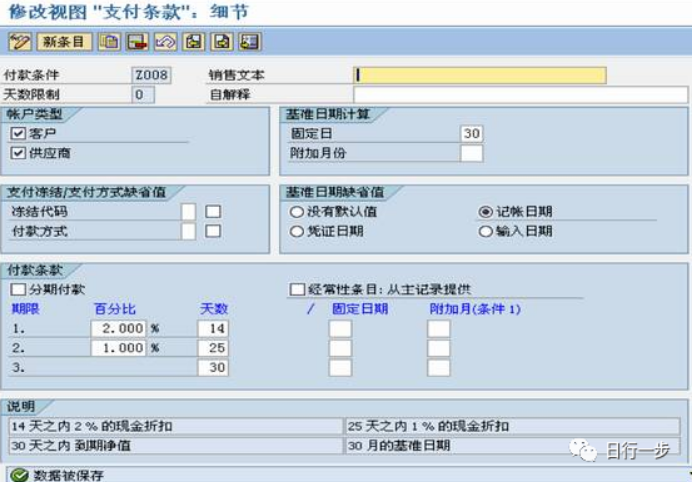
Task: Click the 付款条件 field showing Z008
Action: point(151,75)
